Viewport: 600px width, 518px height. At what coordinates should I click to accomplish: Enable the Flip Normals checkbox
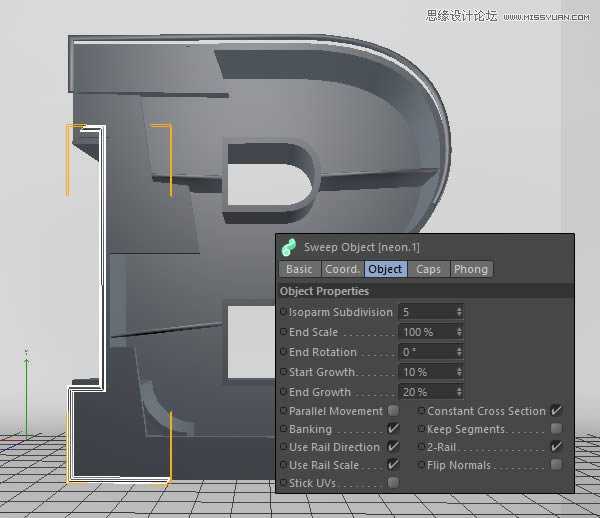(556, 465)
